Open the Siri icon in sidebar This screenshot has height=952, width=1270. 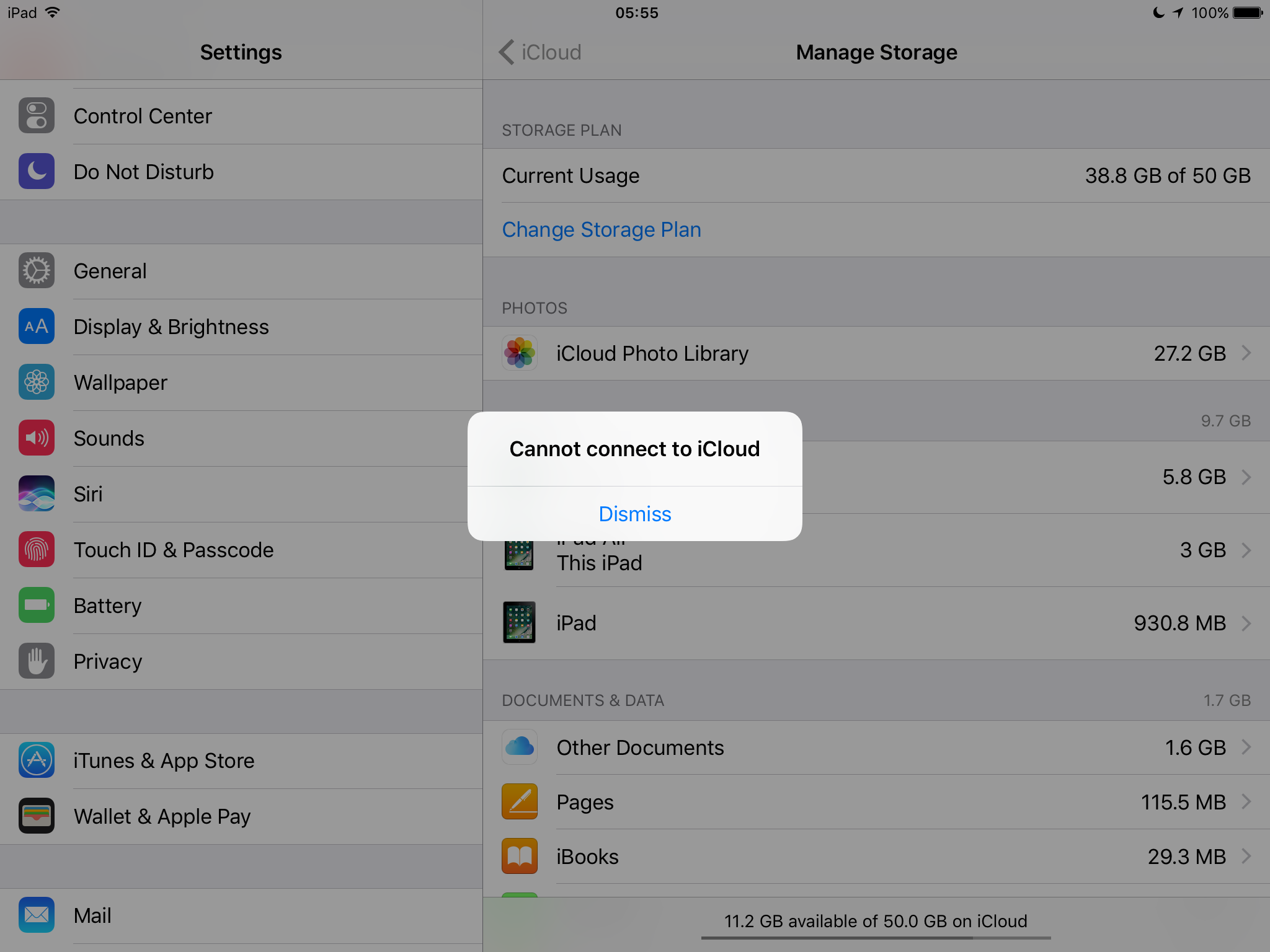(37, 494)
